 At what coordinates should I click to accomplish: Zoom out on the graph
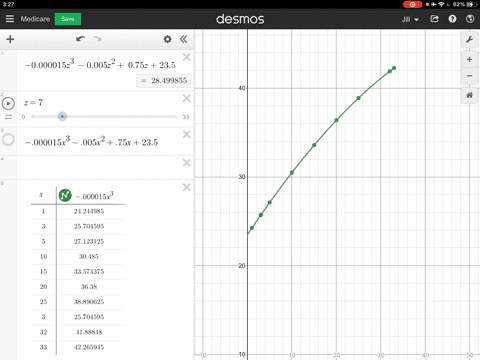[x=469, y=76]
